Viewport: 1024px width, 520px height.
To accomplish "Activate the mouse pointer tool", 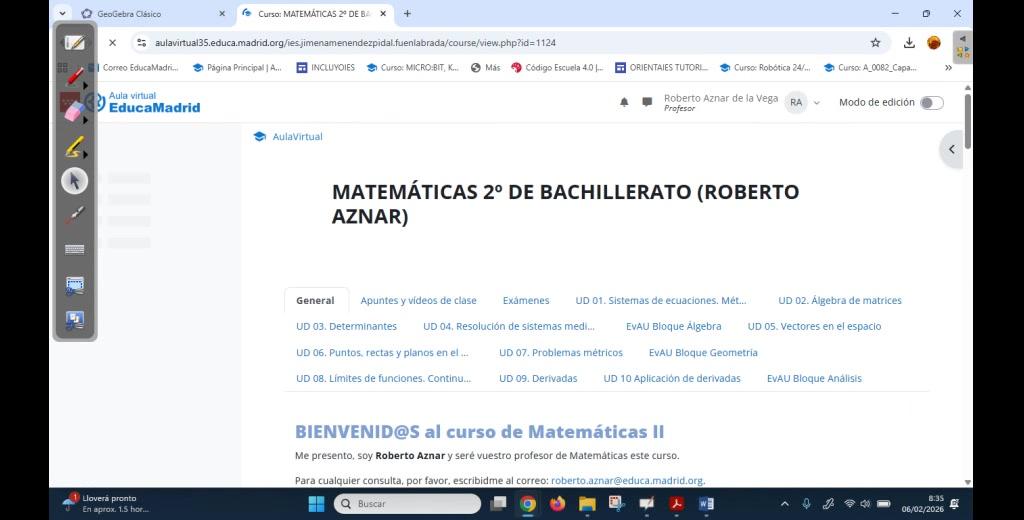I will click(x=74, y=180).
